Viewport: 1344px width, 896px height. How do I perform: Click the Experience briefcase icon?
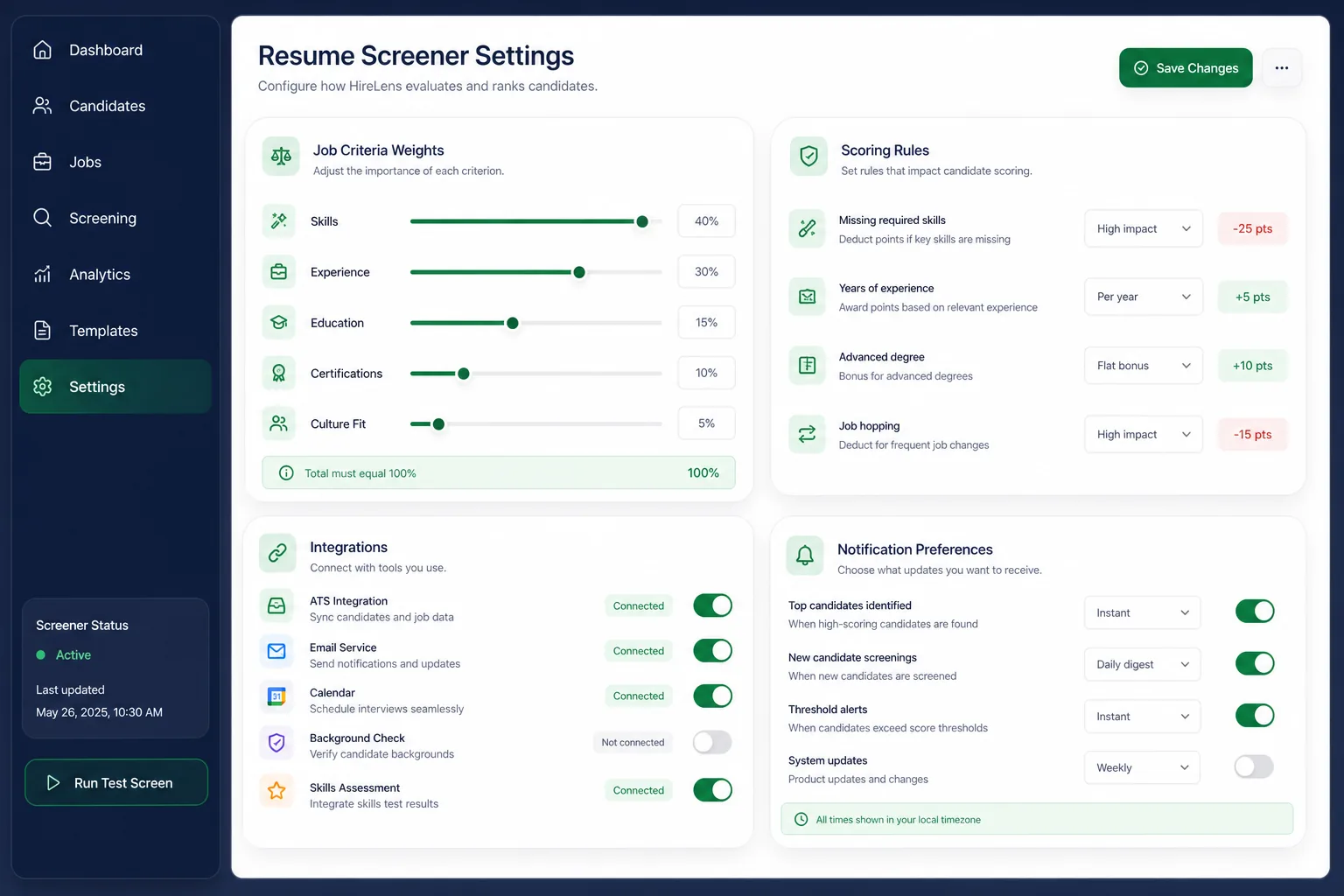pos(279,272)
